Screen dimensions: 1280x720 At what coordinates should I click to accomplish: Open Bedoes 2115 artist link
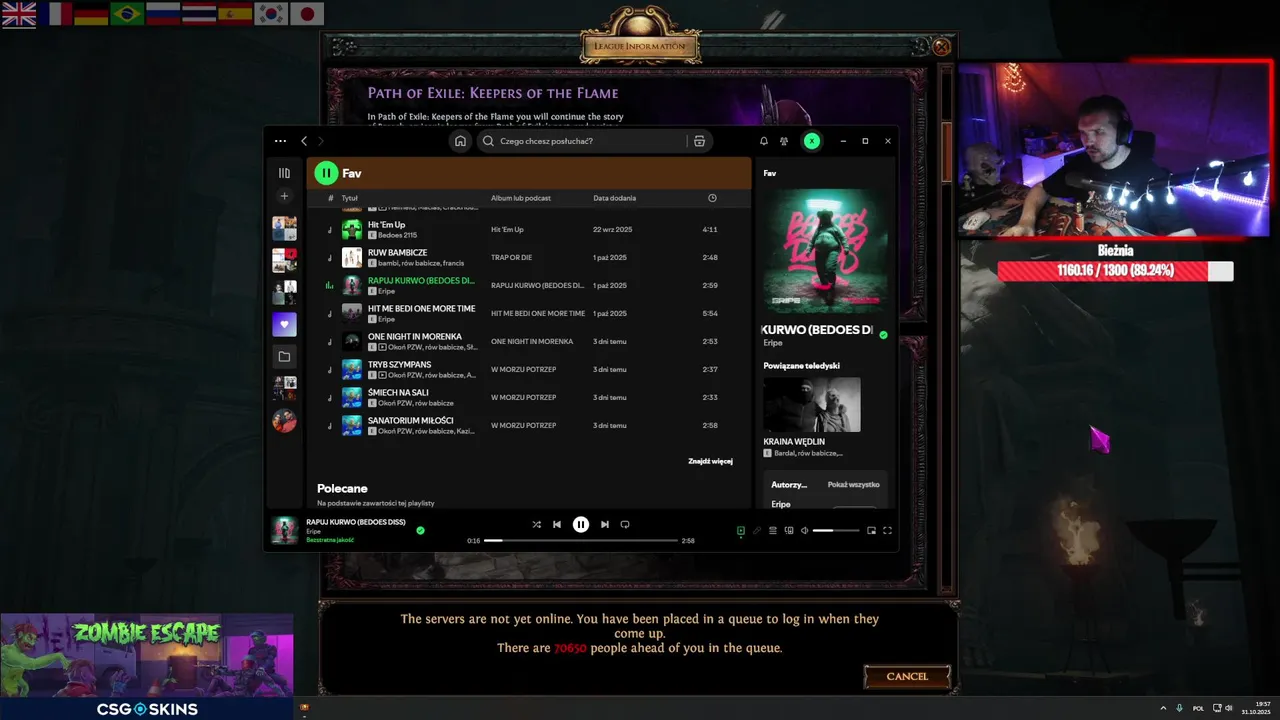(398, 235)
